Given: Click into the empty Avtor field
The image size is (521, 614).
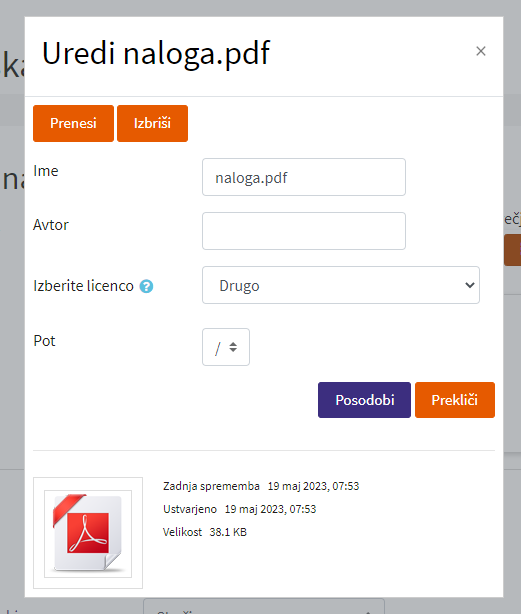Looking at the screenshot, I should [x=304, y=231].
